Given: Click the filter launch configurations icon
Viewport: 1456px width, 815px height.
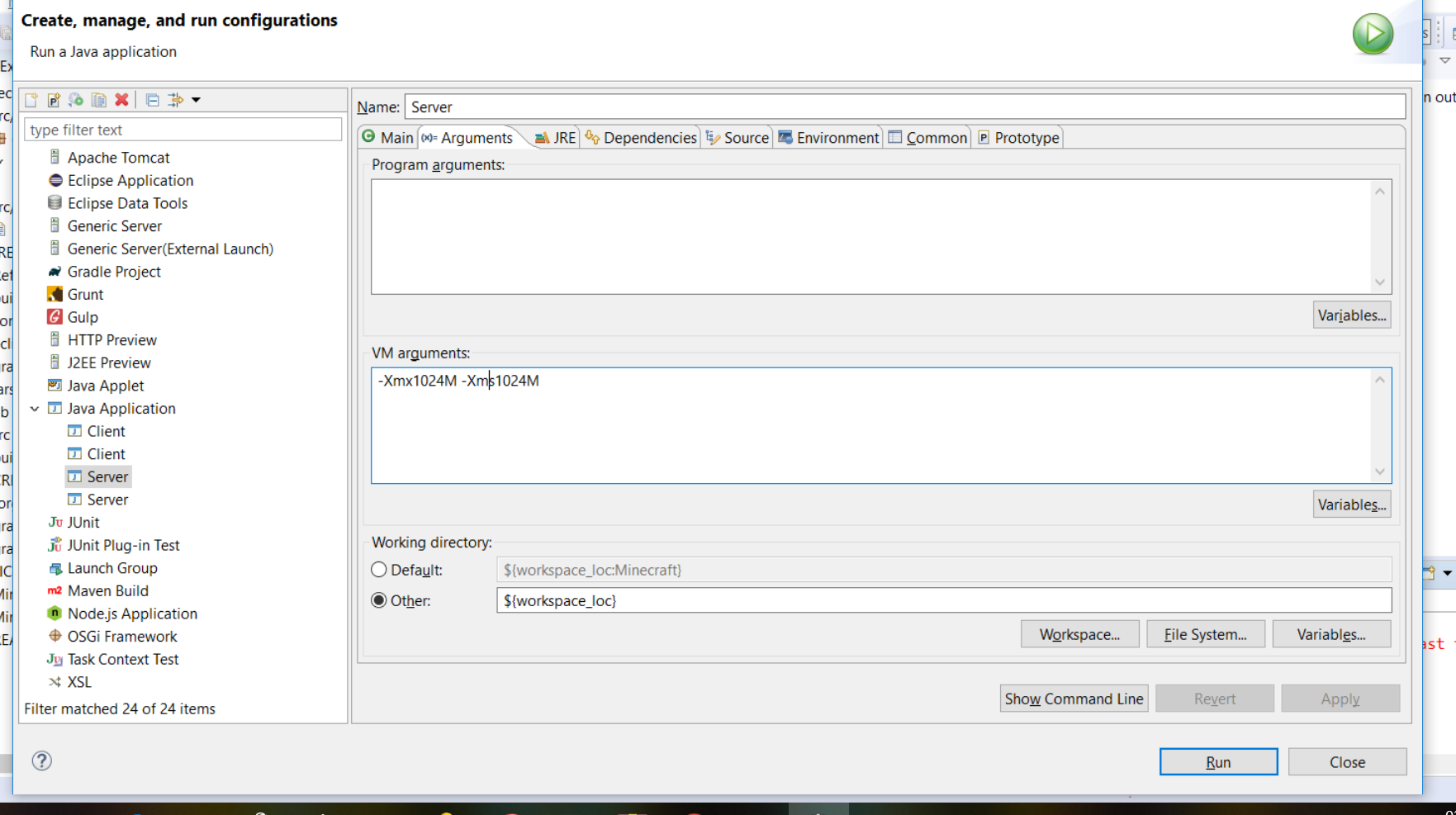Looking at the screenshot, I should 175,100.
